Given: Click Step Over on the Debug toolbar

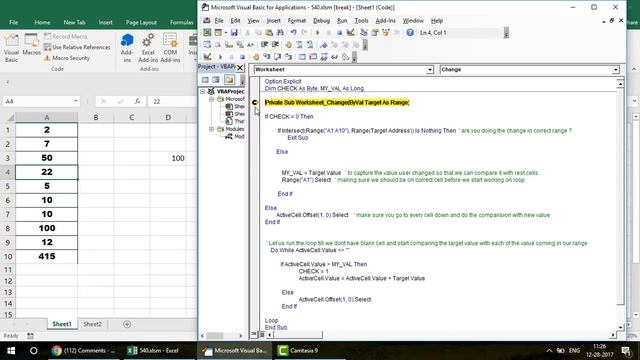Looking at the screenshot, I should point(278,57).
